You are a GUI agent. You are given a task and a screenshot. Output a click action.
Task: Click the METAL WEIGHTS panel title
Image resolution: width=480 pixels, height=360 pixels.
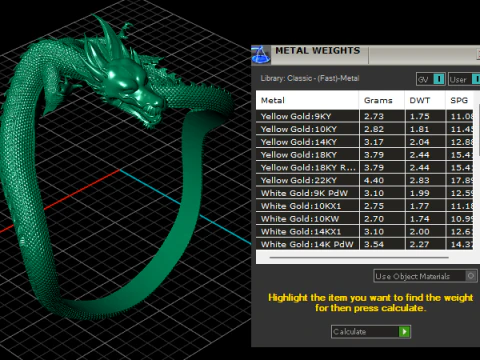(318, 51)
